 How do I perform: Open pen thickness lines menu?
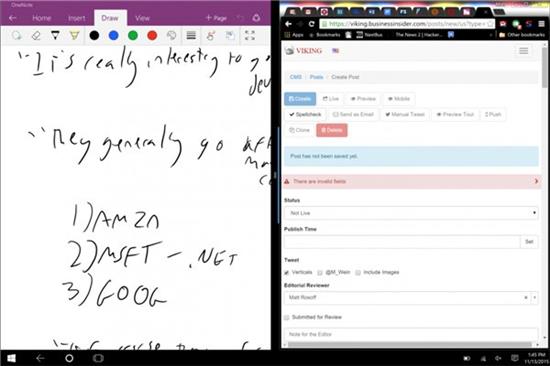[191, 35]
